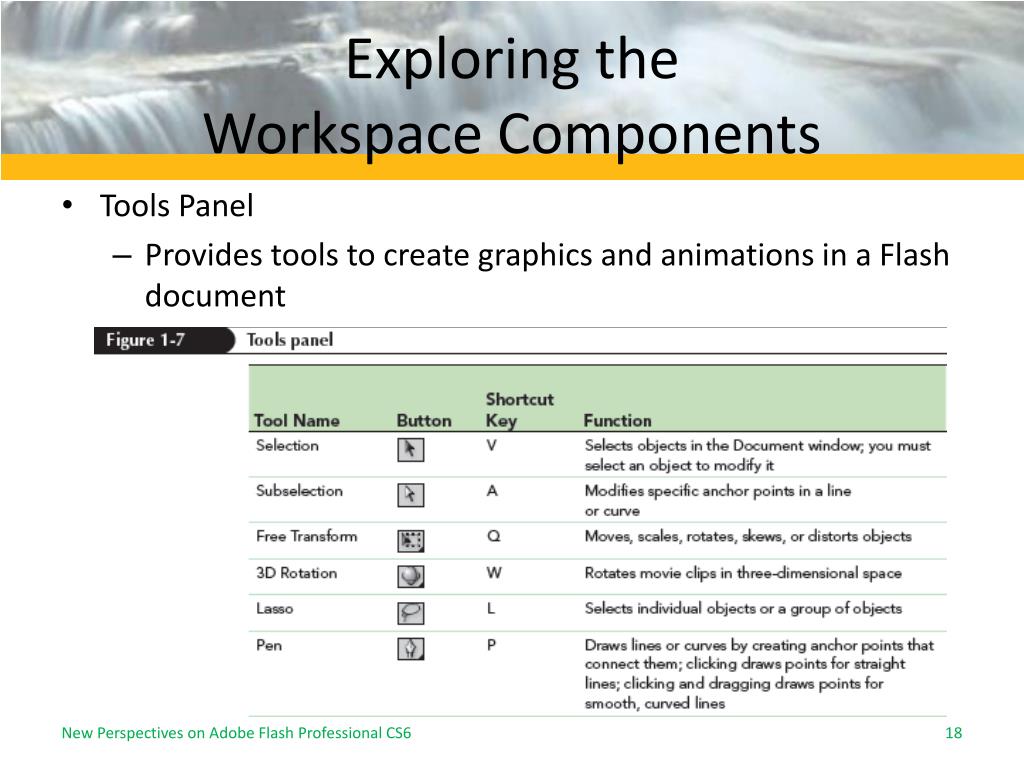The height and width of the screenshot is (768, 1024).
Task: Click the 'Tools panel' figure caption
Action: (290, 340)
